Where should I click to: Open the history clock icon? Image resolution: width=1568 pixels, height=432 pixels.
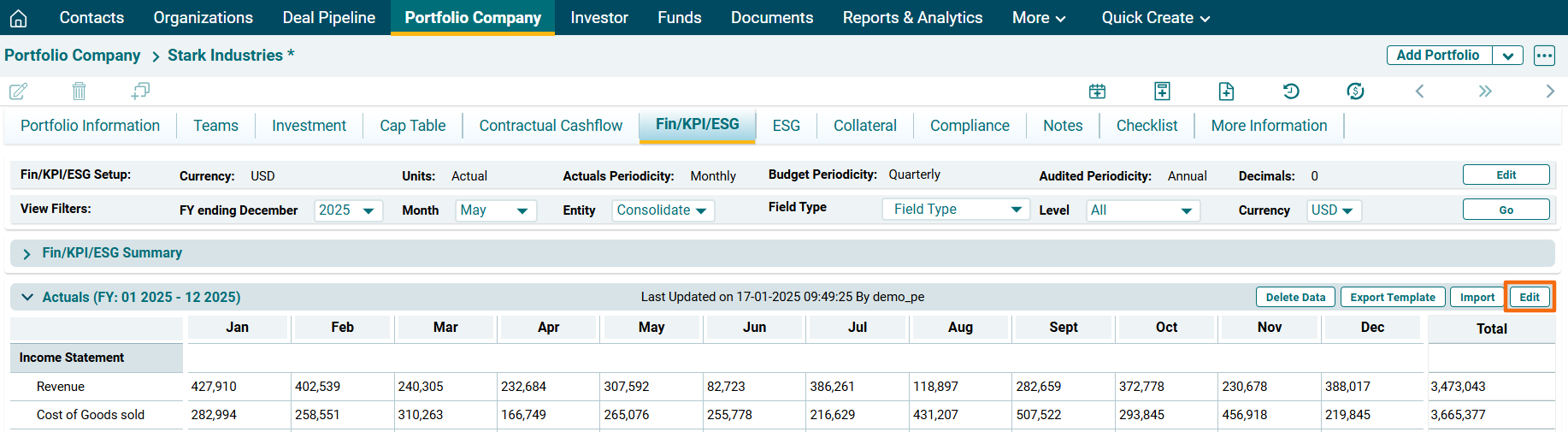point(1291,91)
